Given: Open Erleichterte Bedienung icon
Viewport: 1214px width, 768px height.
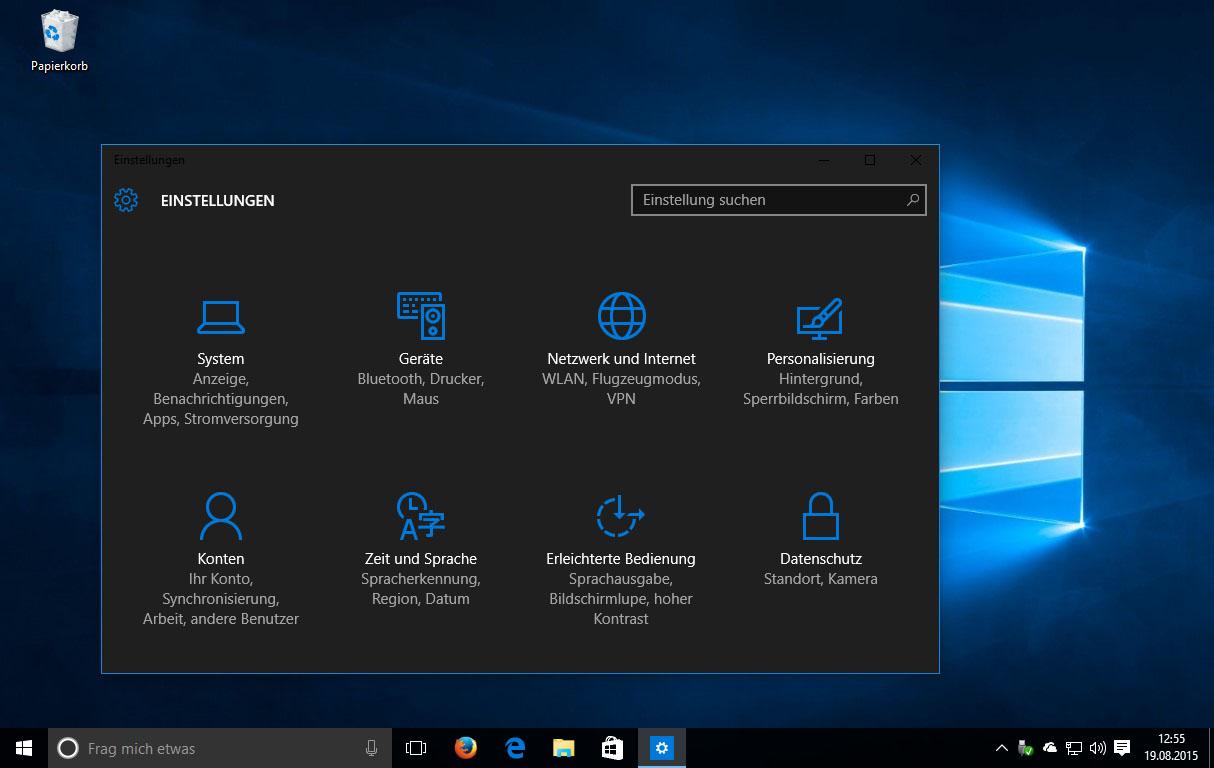Looking at the screenshot, I should [620, 516].
